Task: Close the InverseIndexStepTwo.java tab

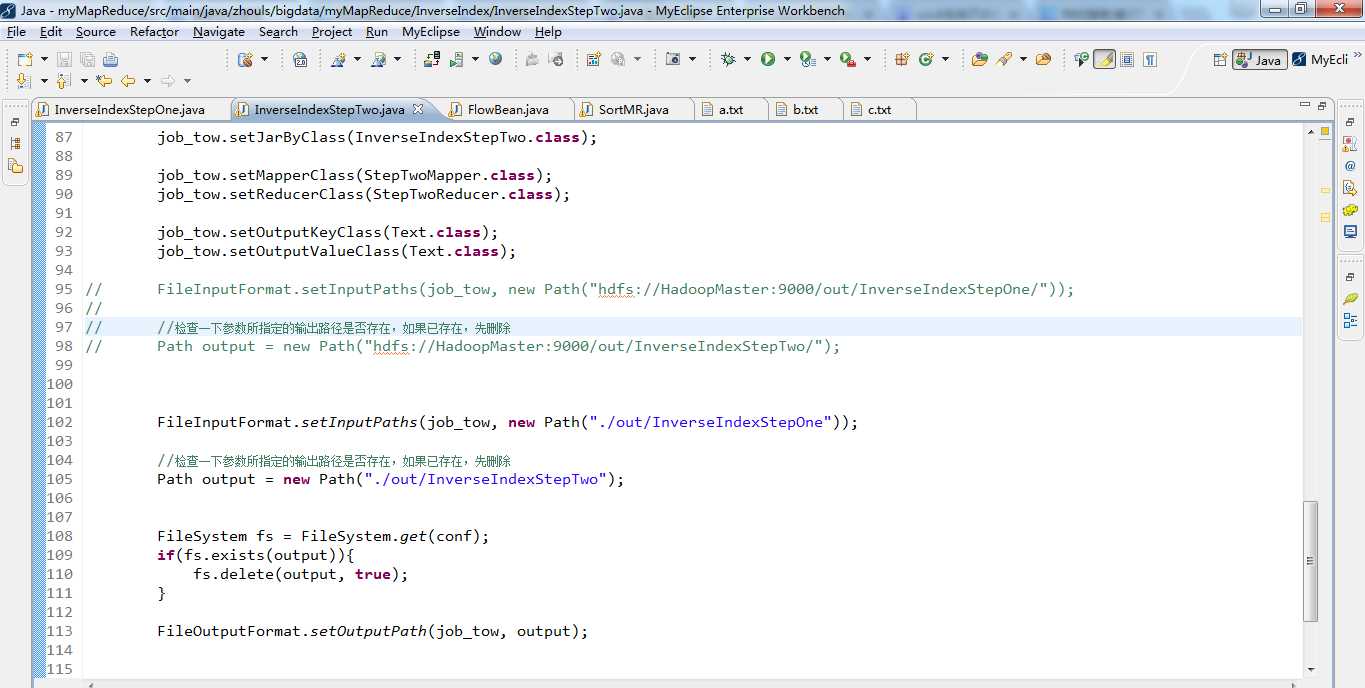Action: tap(418, 109)
